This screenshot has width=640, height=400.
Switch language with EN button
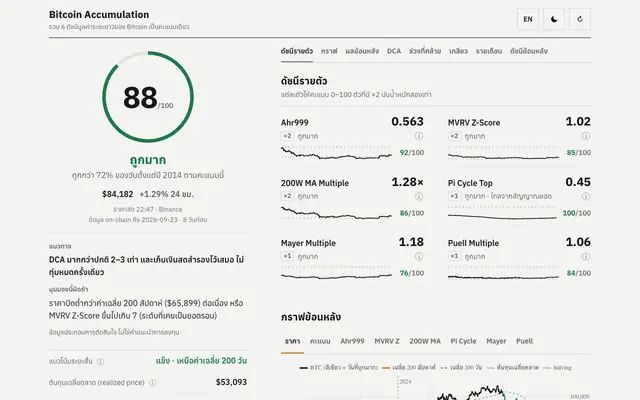pyautogui.click(x=528, y=19)
